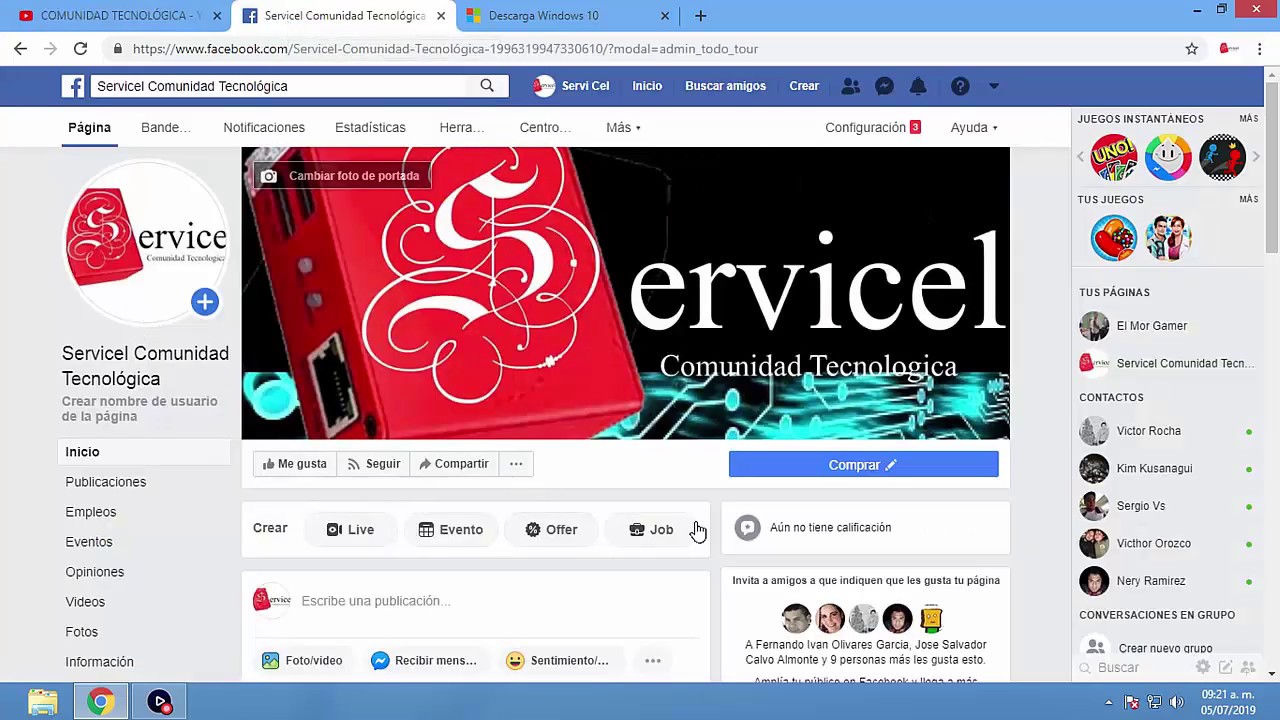Add Foto/video to the post
The height and width of the screenshot is (720, 1280).
pos(302,661)
